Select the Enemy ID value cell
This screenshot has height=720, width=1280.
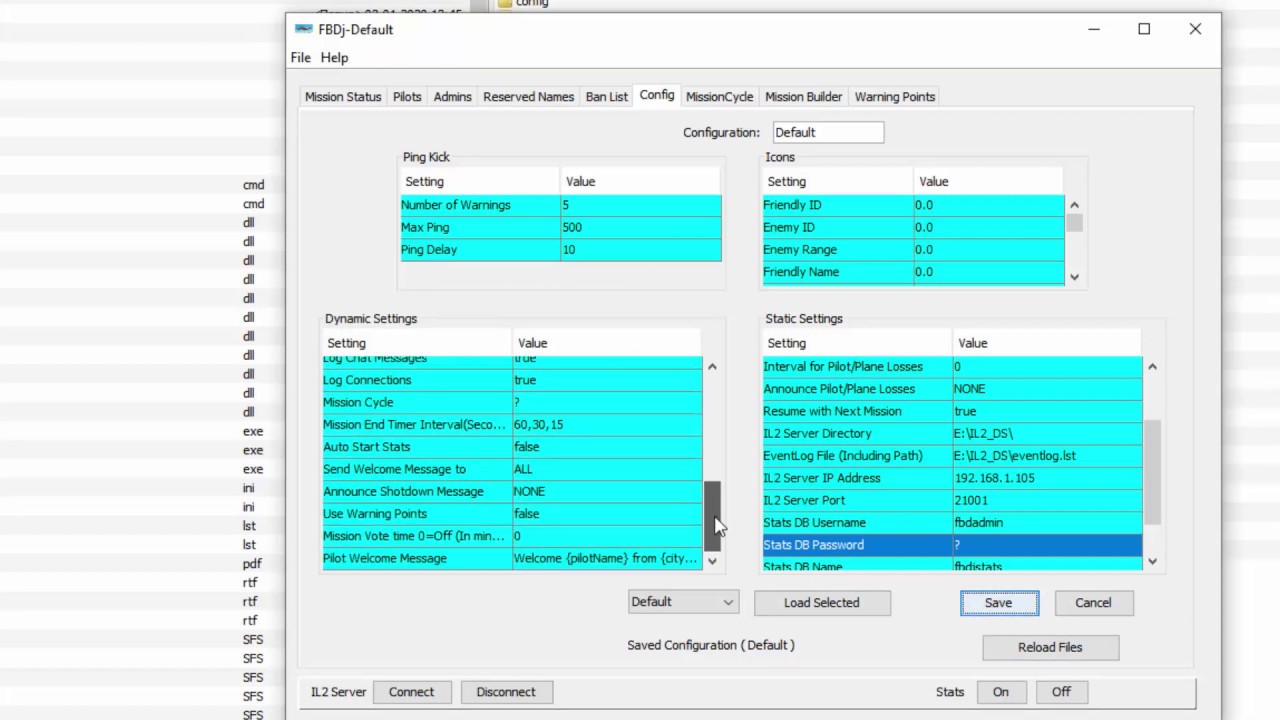tap(988, 227)
